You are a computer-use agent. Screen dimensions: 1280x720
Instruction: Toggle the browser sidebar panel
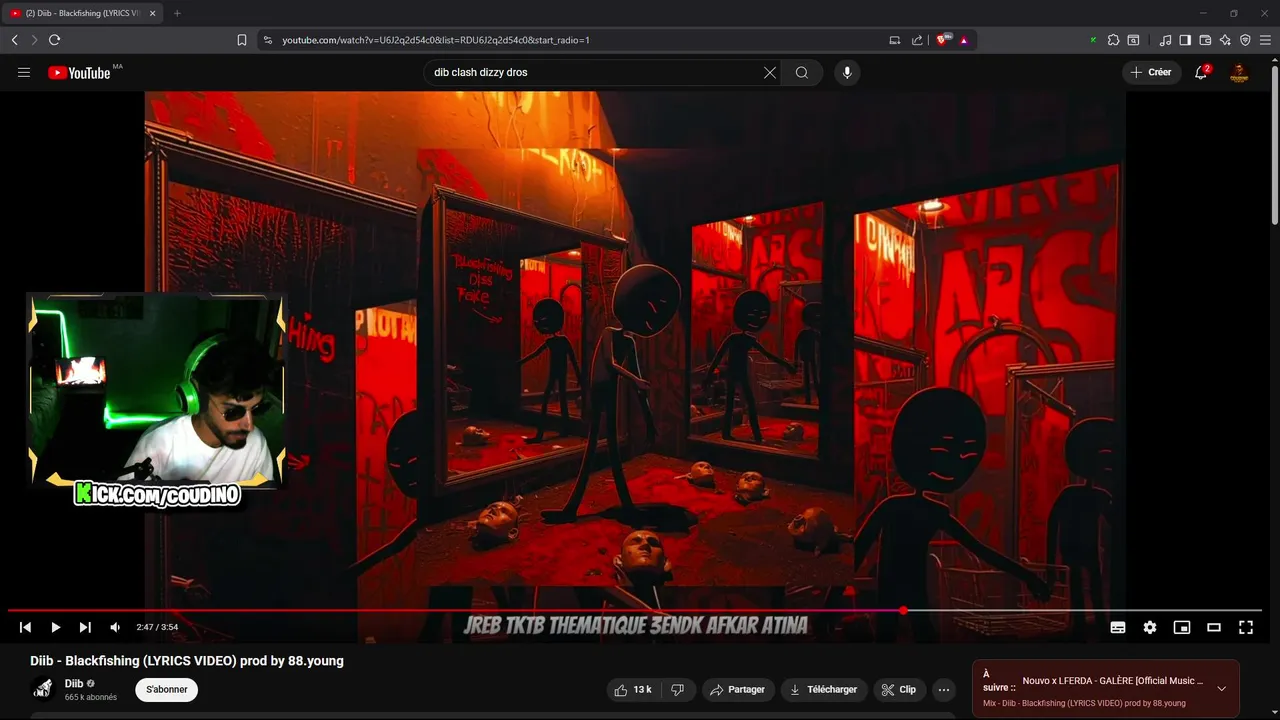1185,40
